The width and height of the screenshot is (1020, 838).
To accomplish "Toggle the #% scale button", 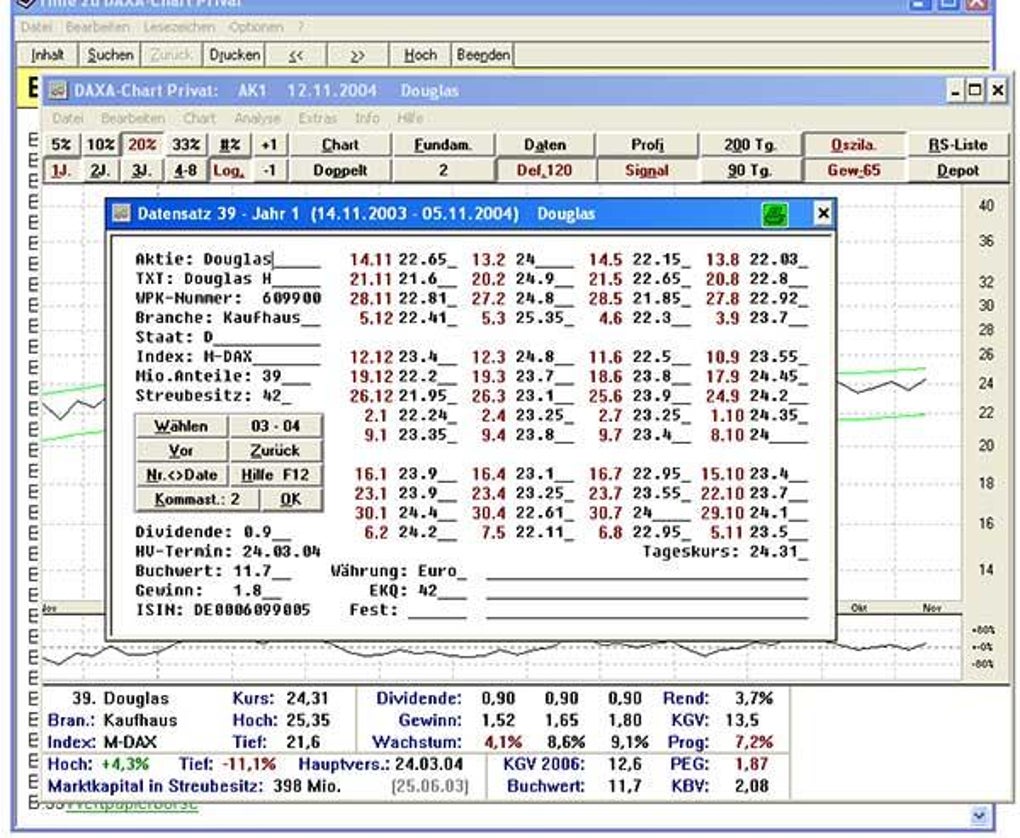I will 230,144.
